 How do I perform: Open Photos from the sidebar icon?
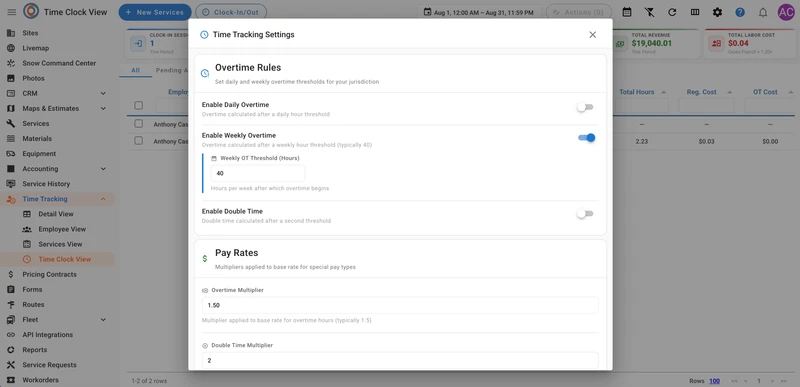coord(11,79)
